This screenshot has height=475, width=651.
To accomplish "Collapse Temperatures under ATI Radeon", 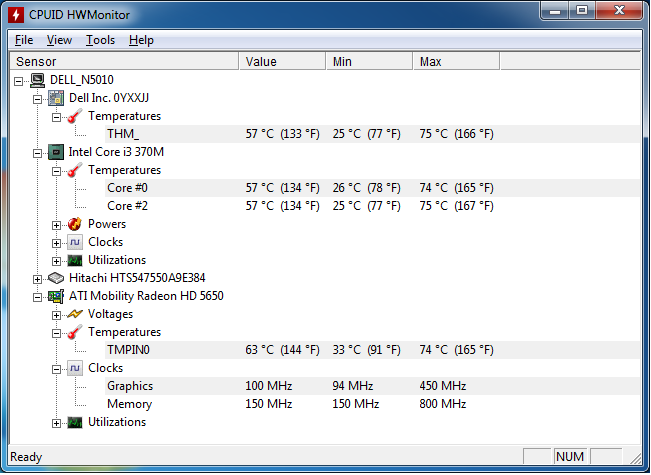I will tap(56, 333).
